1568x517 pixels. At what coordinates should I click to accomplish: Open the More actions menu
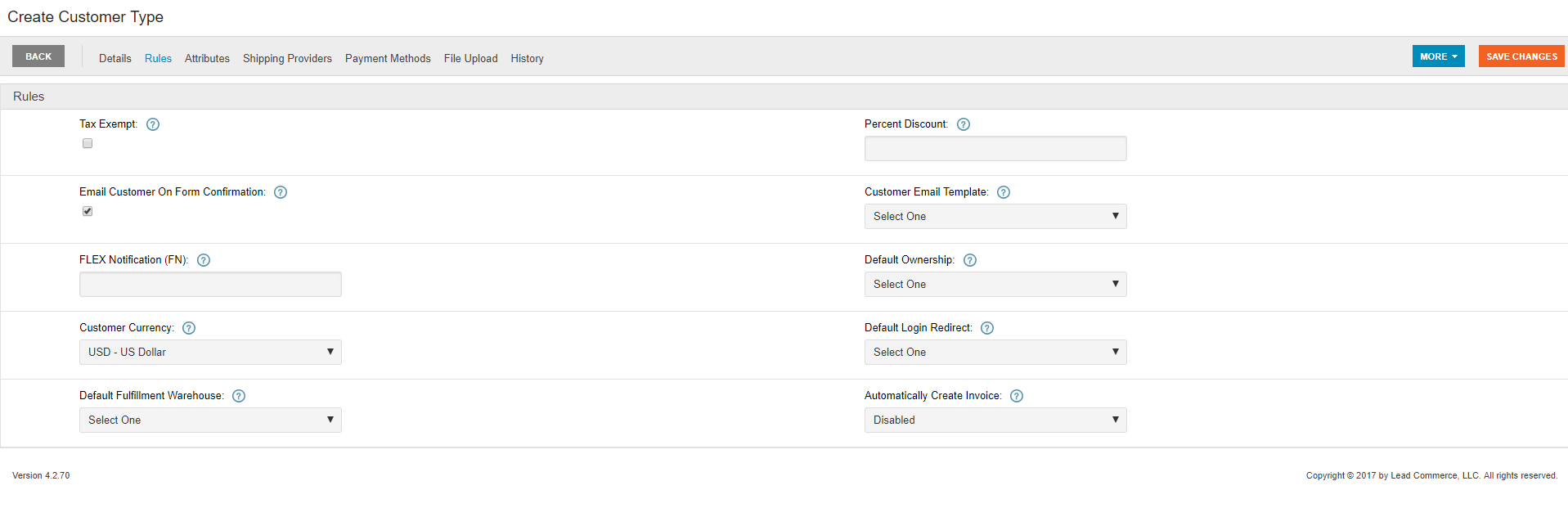[x=1438, y=56]
